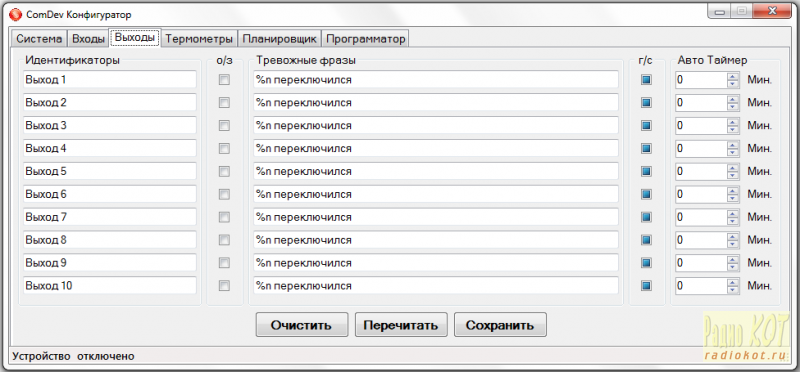Increase Авто Таймер value for Выход 1

pos(733,77)
